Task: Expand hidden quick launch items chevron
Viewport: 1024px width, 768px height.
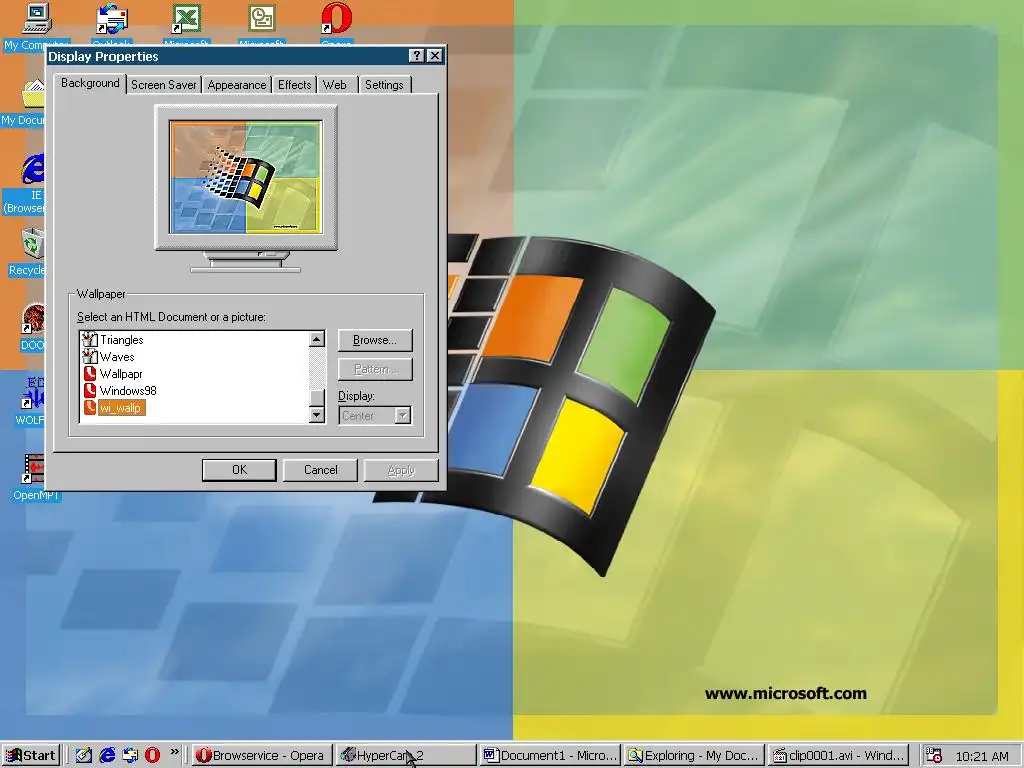Action: click(174, 752)
